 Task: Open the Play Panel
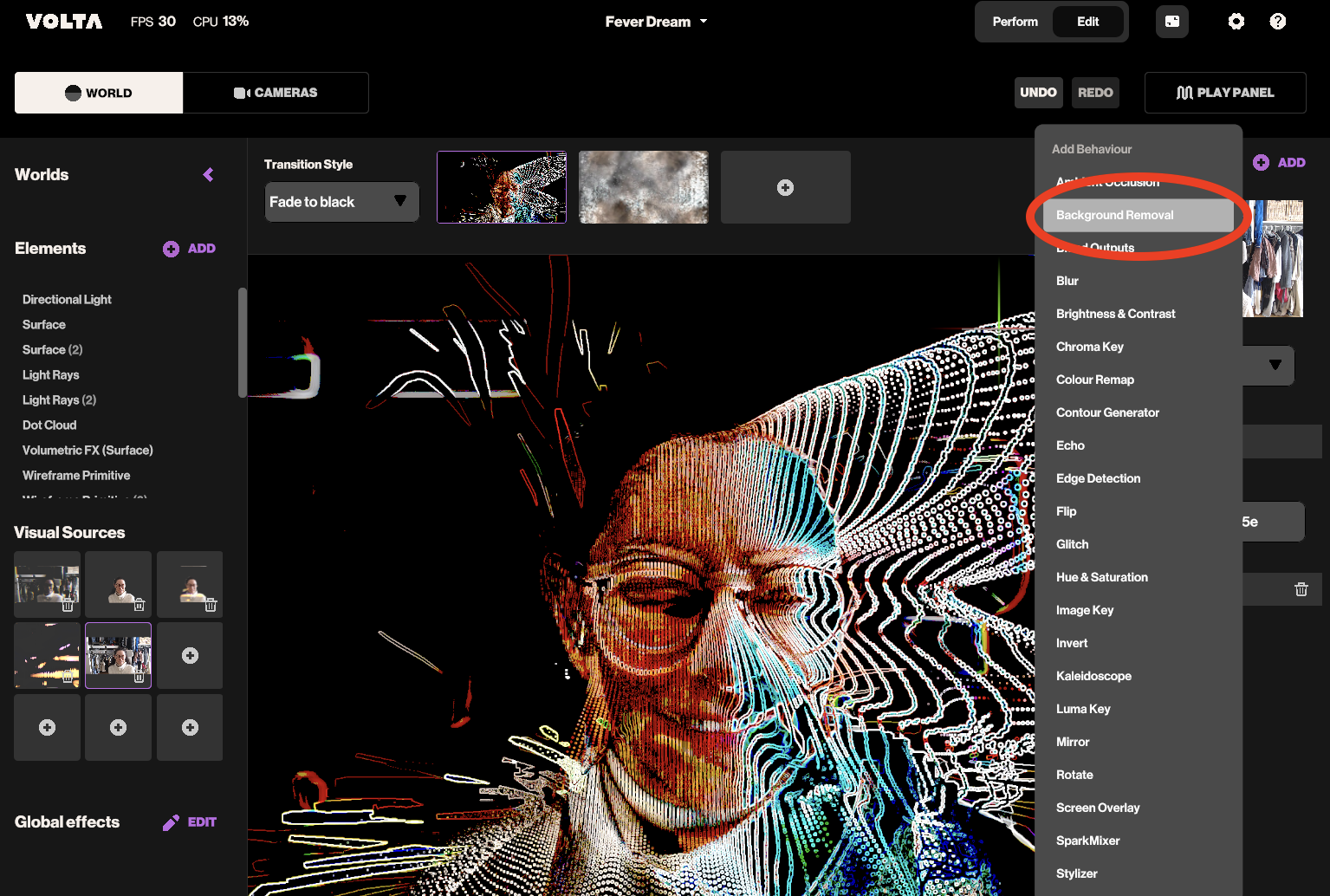[x=1224, y=93]
